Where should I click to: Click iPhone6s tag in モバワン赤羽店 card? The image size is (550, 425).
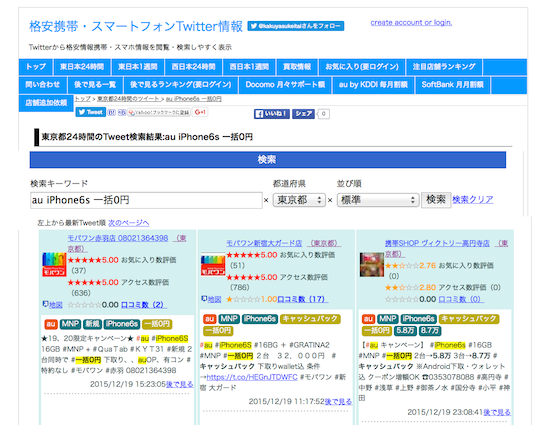pos(122,324)
